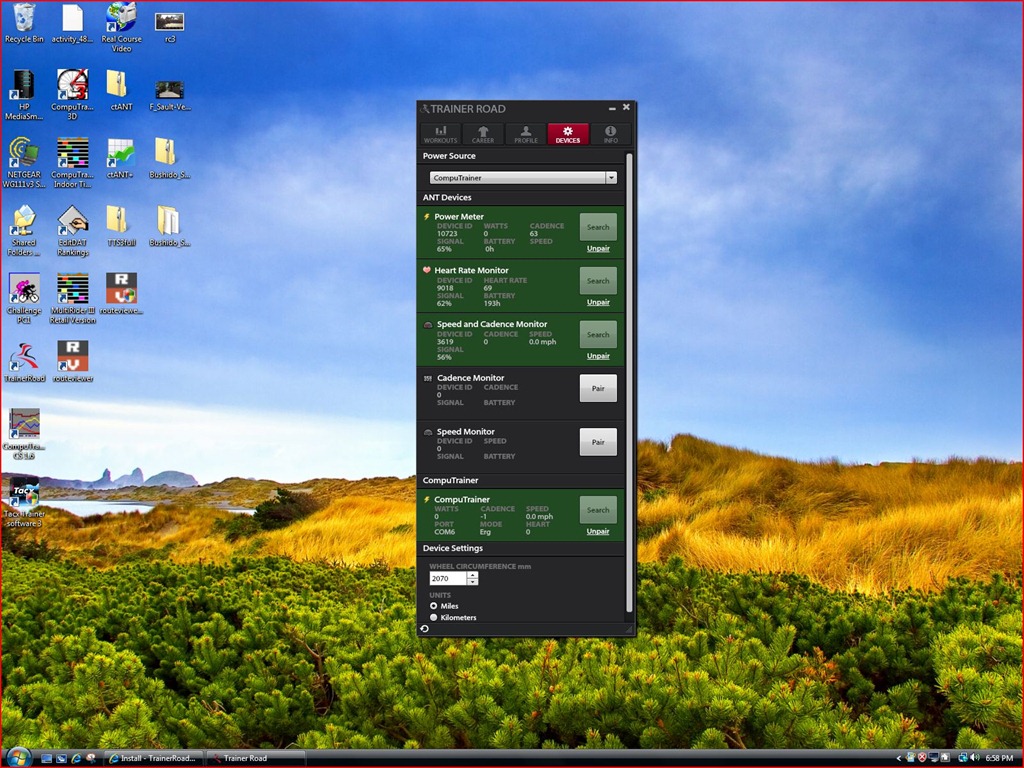The height and width of the screenshot is (768, 1024).
Task: Click Search for the Power Meter
Action: (598, 227)
